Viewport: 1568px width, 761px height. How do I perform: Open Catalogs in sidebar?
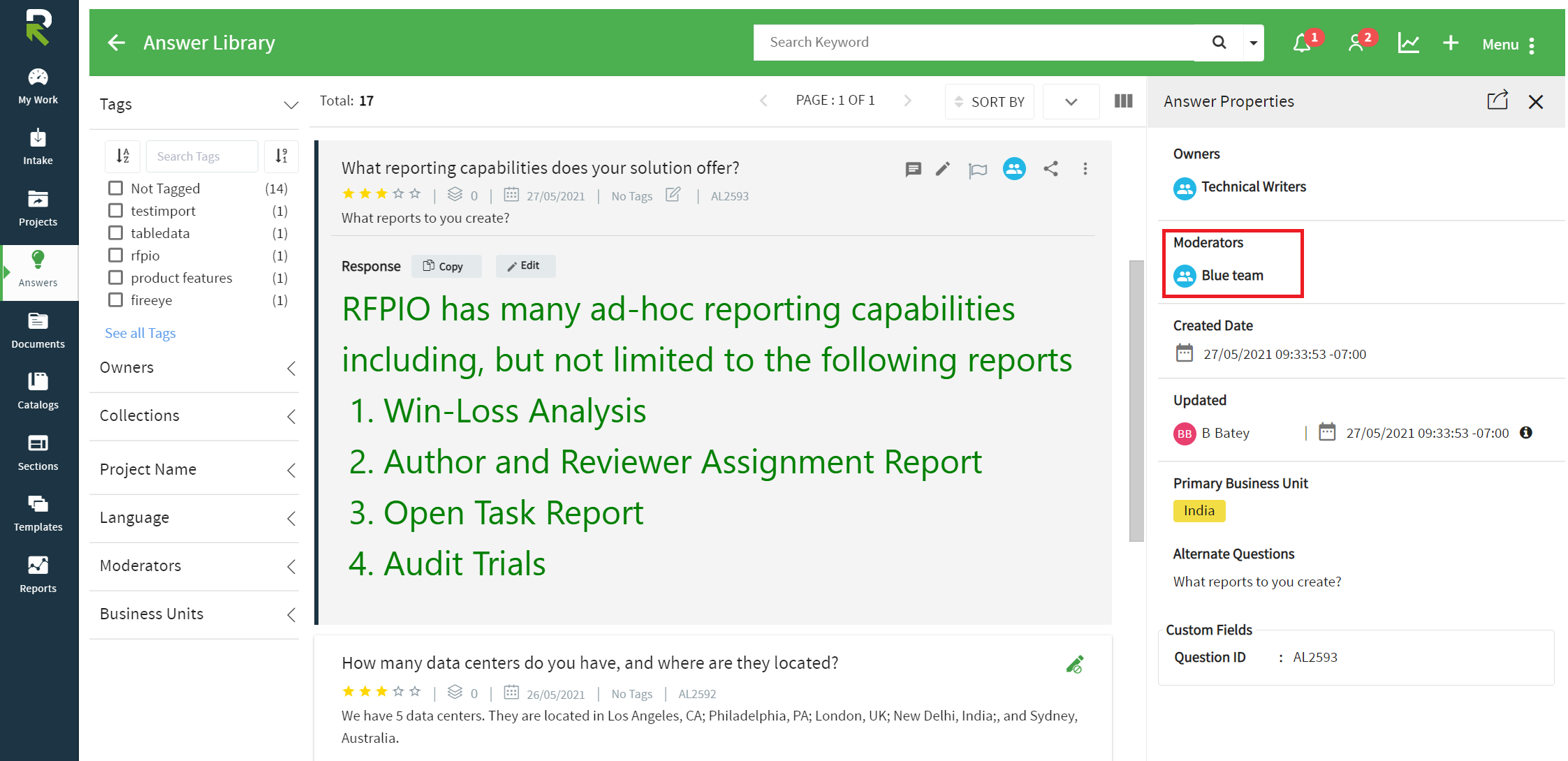pos(38,392)
